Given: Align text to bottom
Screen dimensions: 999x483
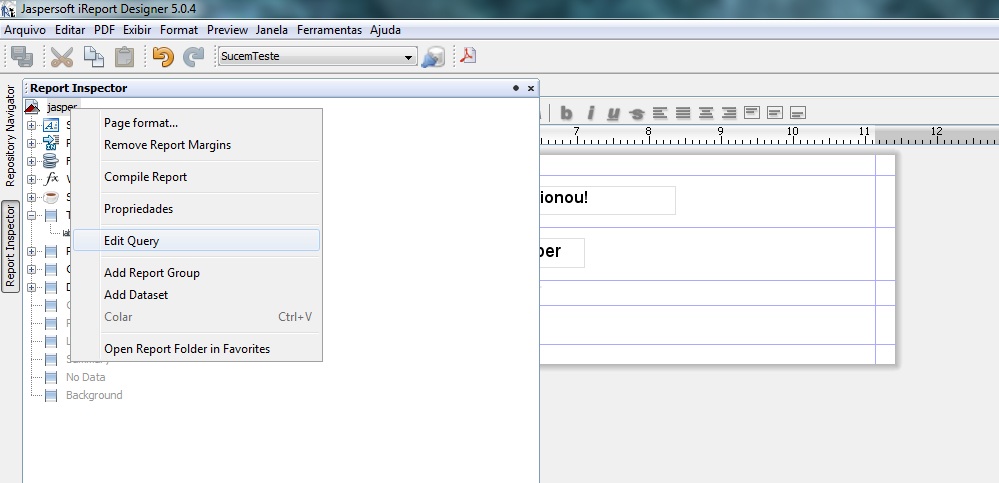Looking at the screenshot, I should click(x=798, y=113).
